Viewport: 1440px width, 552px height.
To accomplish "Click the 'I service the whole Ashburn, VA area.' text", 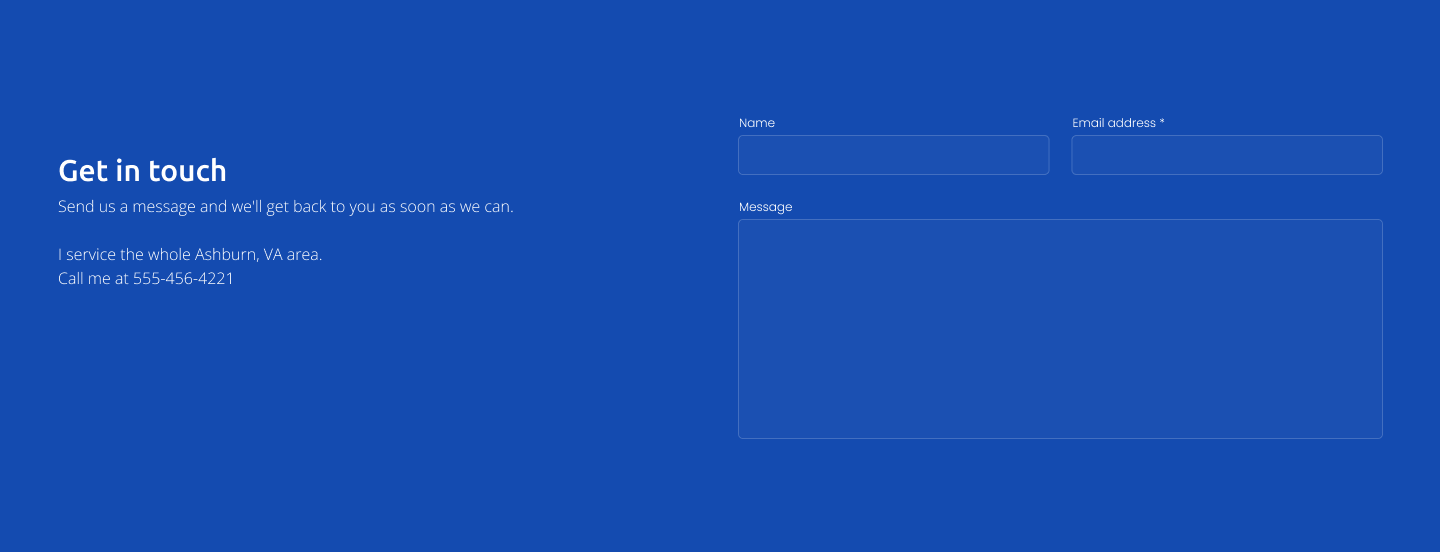I will 190,254.
